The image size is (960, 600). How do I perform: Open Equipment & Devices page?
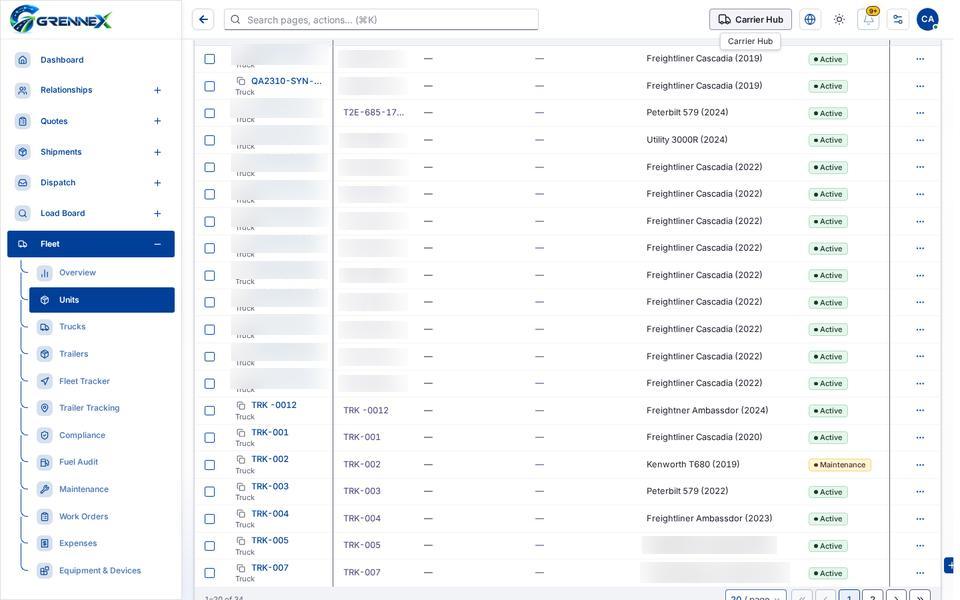coord(102,571)
